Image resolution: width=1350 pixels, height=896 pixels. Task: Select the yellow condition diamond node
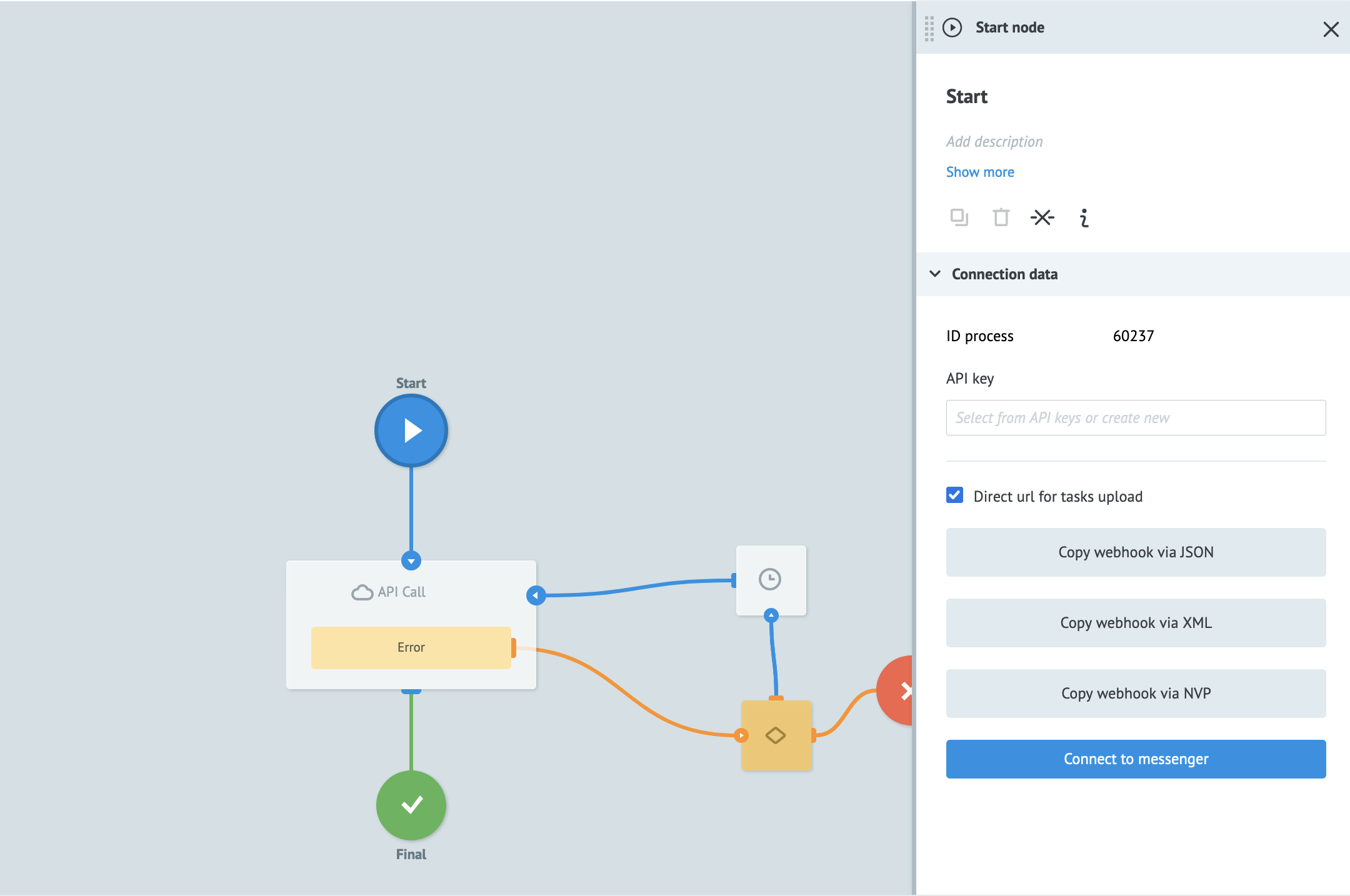[x=776, y=735]
